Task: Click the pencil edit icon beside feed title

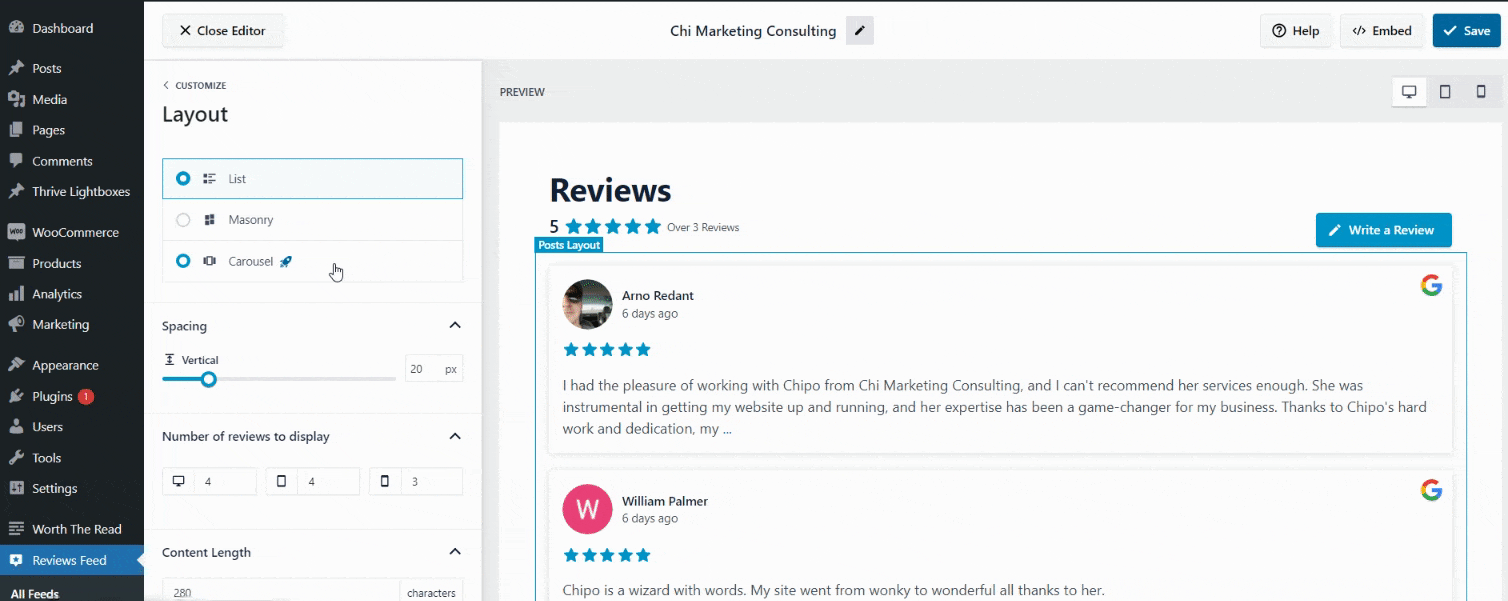Action: point(860,31)
